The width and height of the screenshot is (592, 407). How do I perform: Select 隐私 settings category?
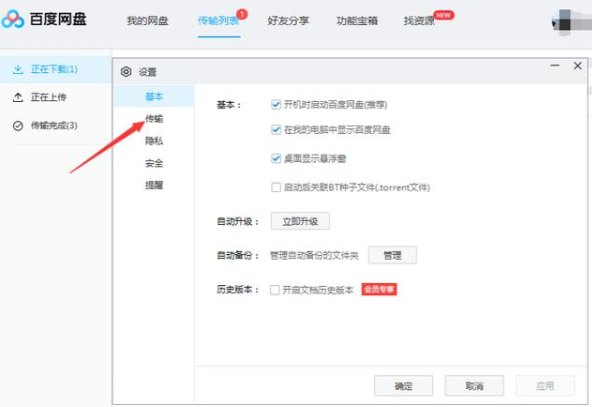(154, 141)
